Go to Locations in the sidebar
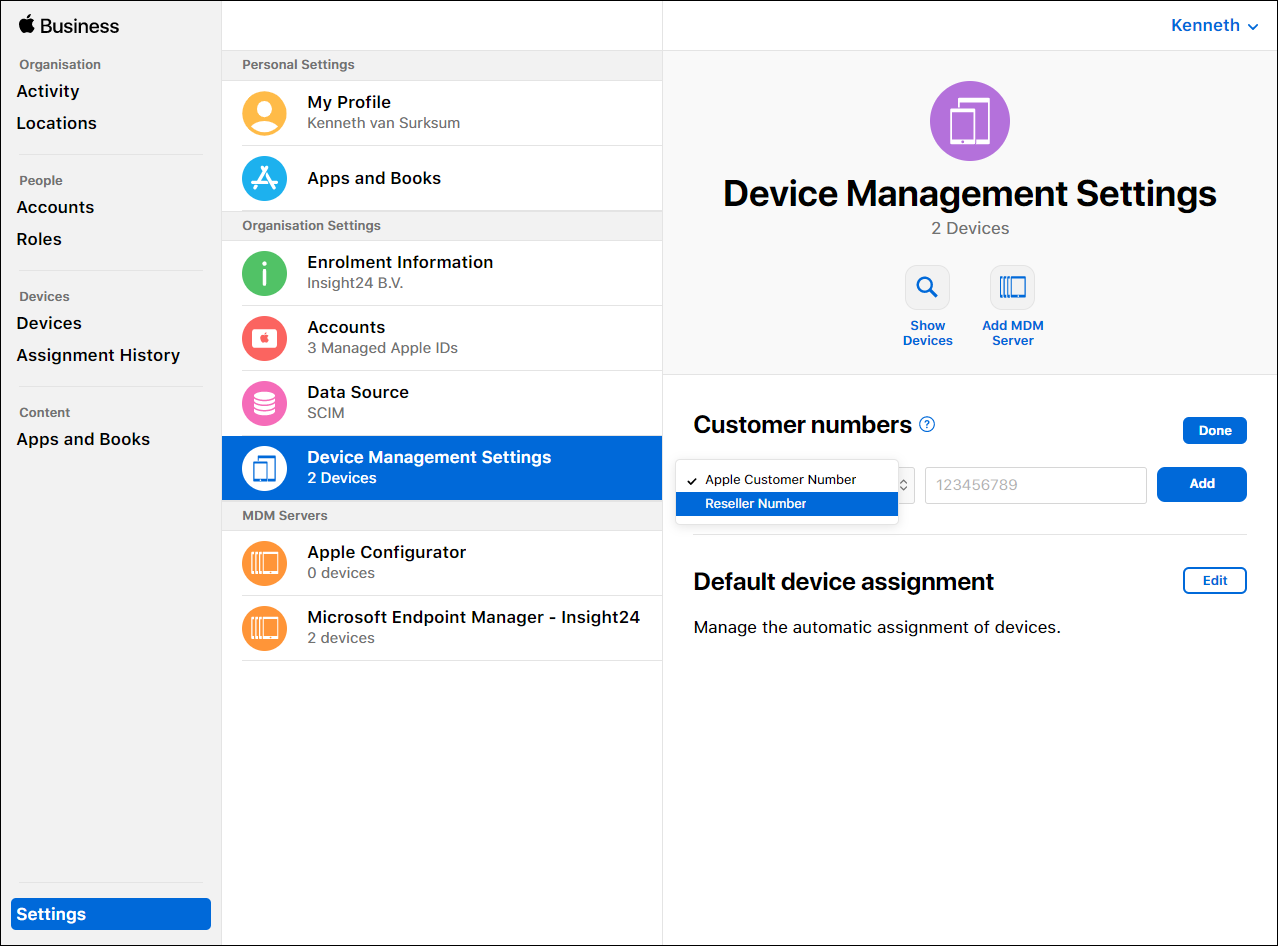The height and width of the screenshot is (946, 1278). (x=57, y=123)
